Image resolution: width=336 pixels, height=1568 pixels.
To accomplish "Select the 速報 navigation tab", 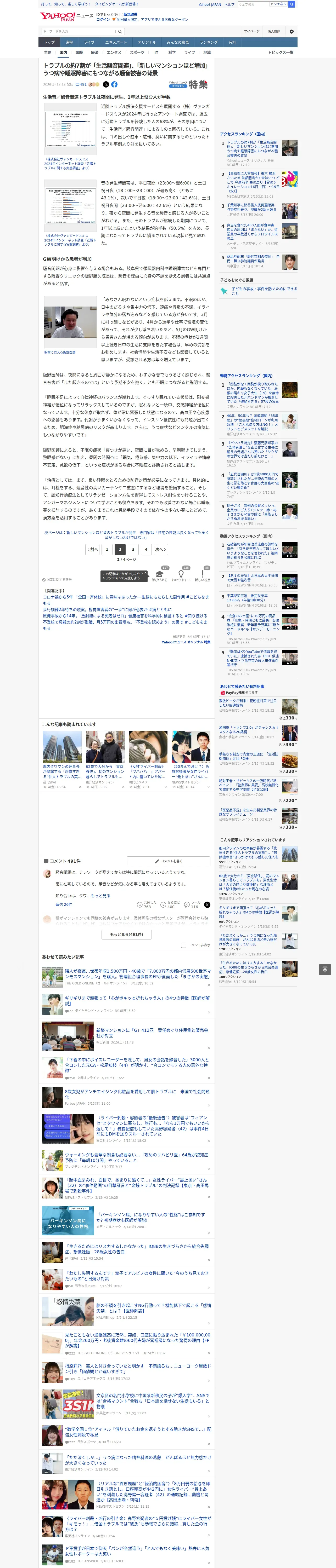I will point(69,43).
